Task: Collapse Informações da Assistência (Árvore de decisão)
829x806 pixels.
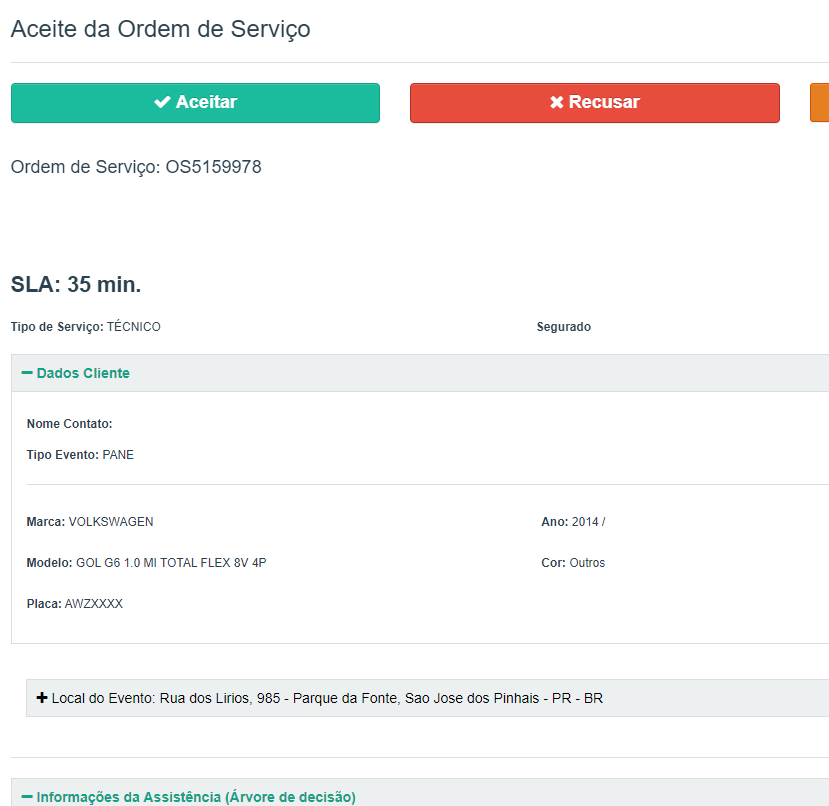Action: coord(195,797)
